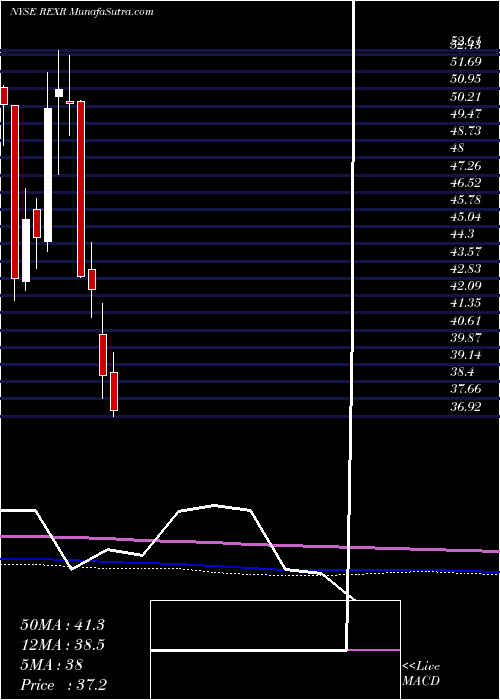Click the 51.69 price axis label

(x=465, y=62)
